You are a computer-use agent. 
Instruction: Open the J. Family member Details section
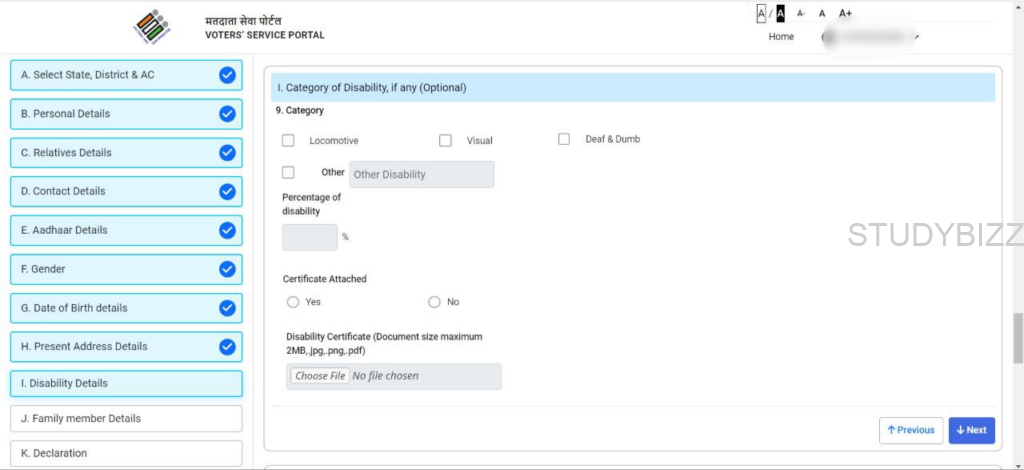126,419
